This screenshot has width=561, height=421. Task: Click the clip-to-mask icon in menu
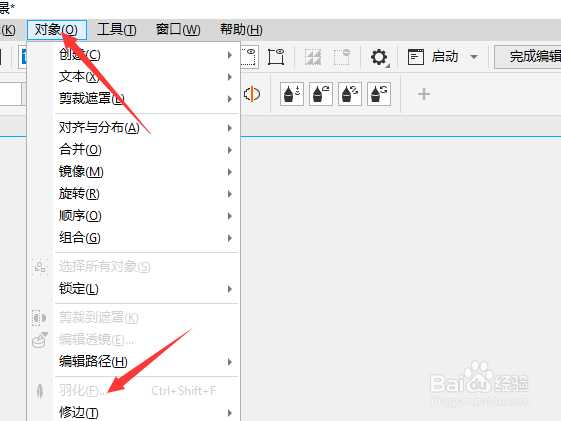(x=39, y=318)
